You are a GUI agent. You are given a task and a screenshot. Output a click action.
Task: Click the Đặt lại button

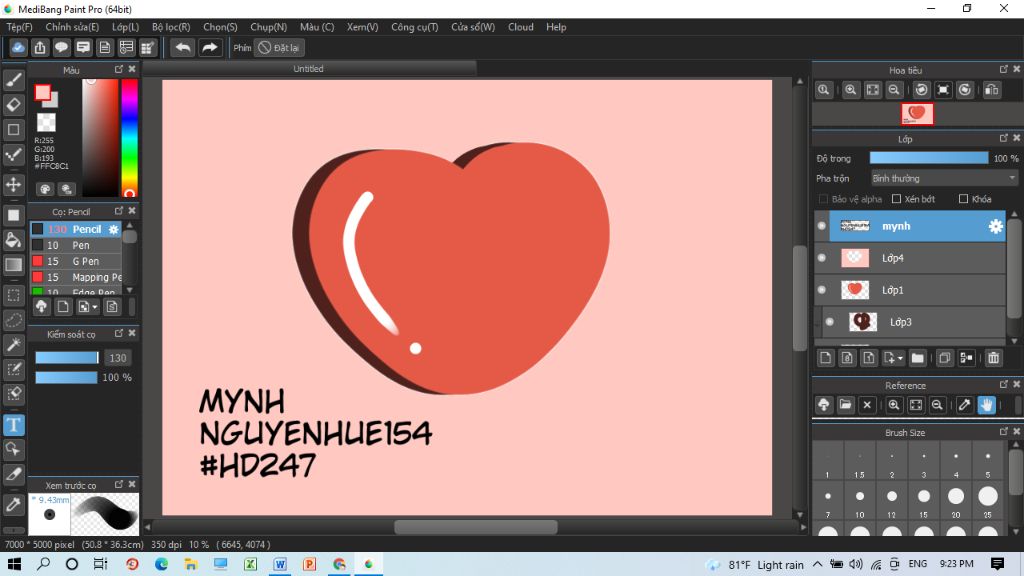[279, 48]
